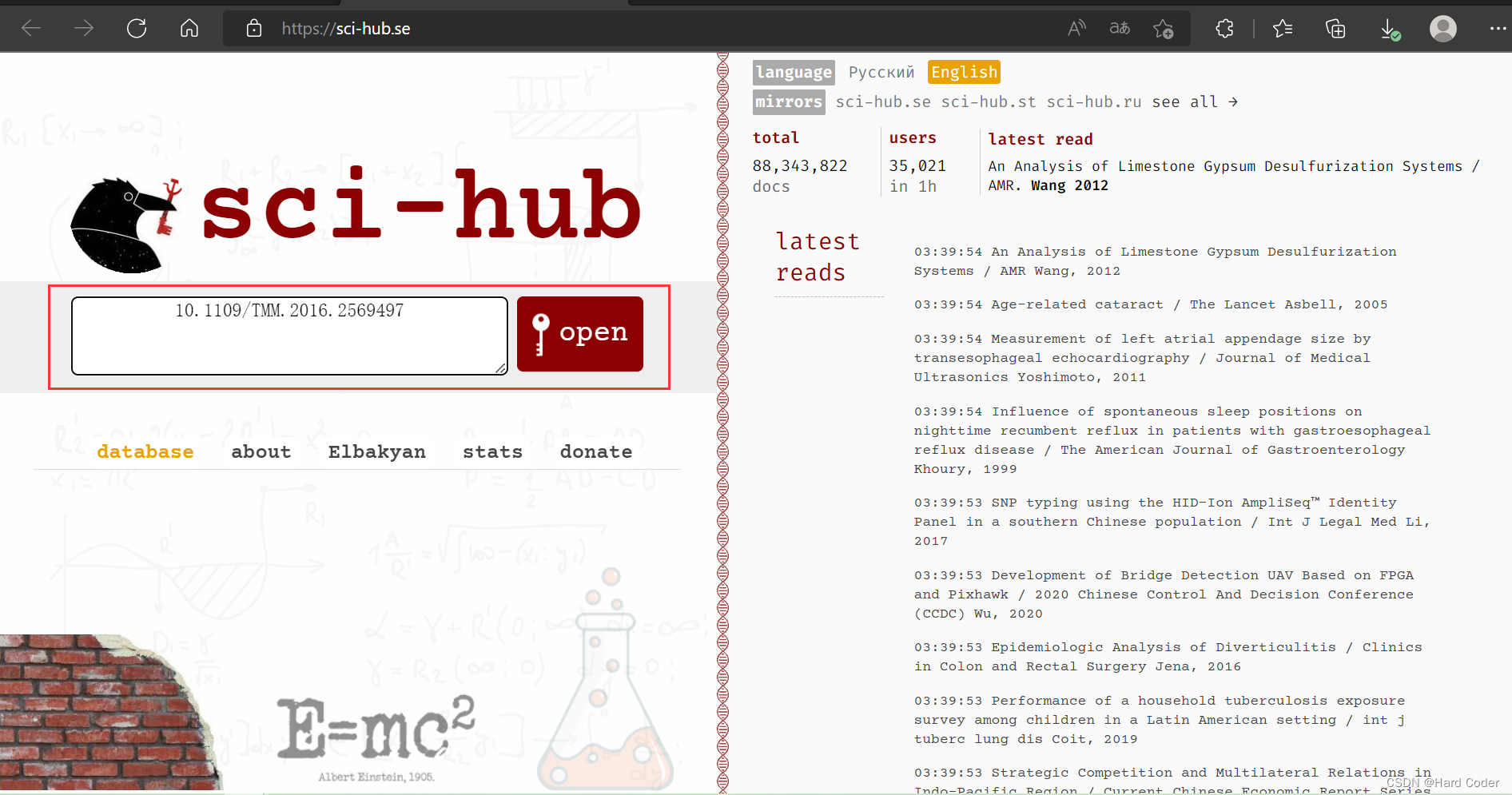Click the sci-hub raven logo

click(x=126, y=225)
